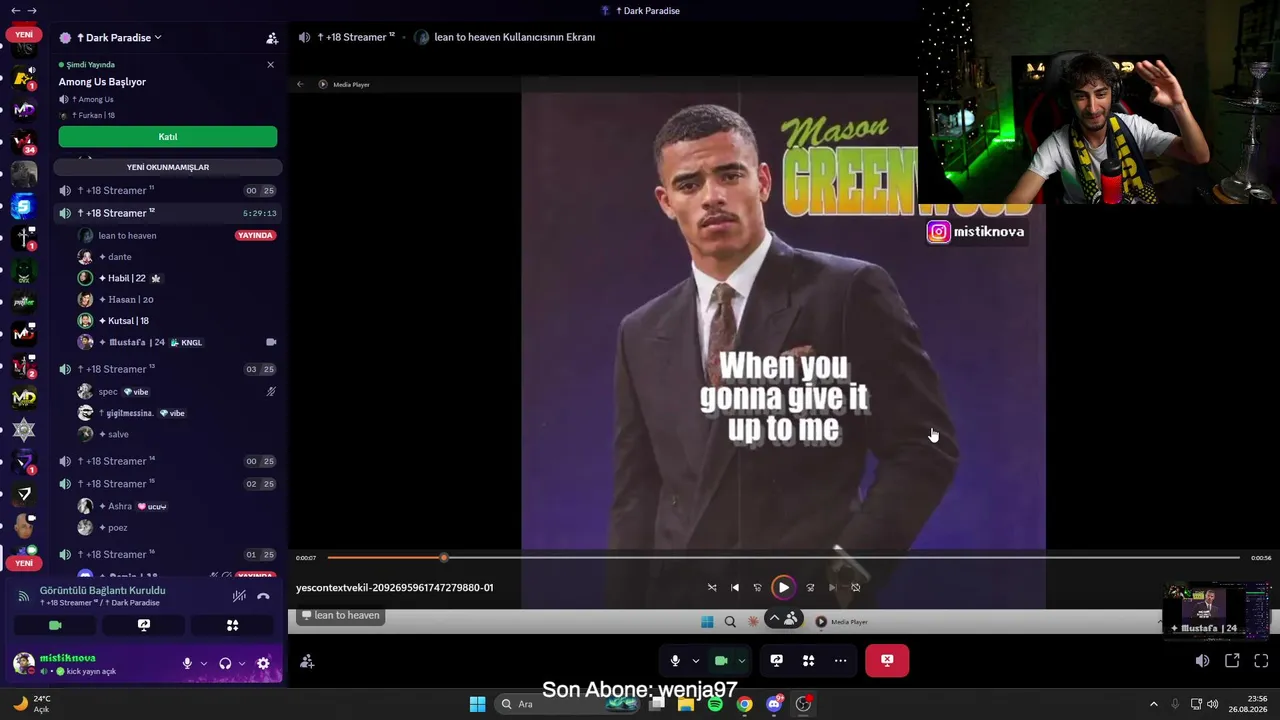The height and width of the screenshot is (720, 1280).
Task: Stop watching stream with the red button
Action: coord(887,661)
